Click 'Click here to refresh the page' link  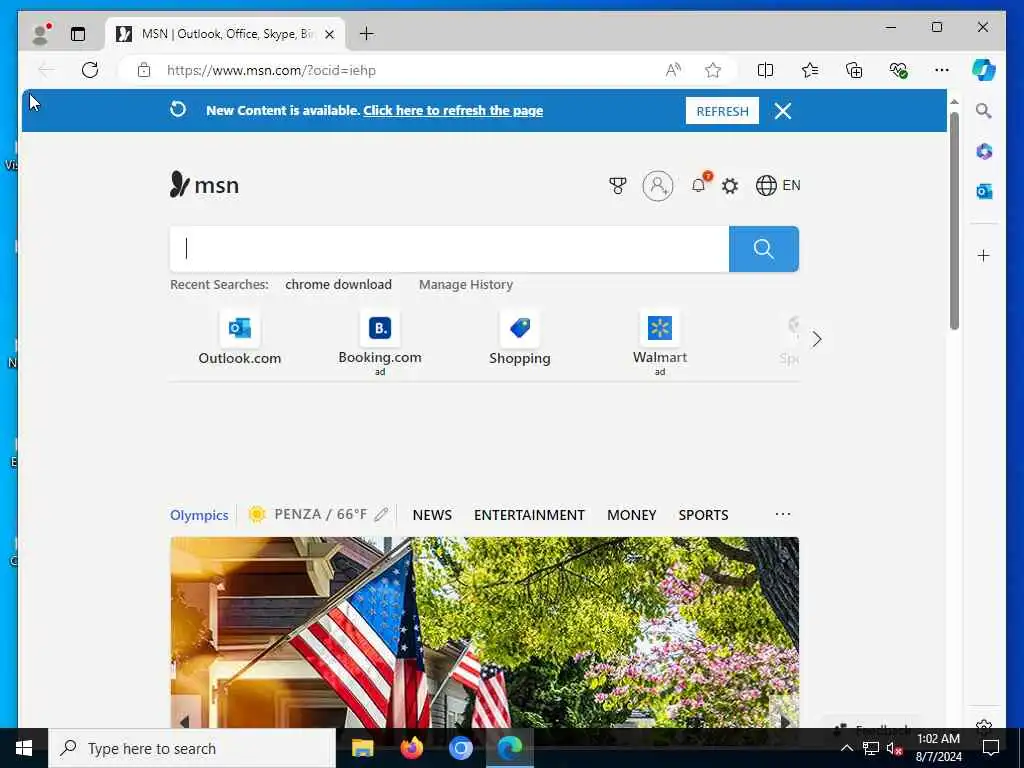pyautogui.click(x=453, y=110)
